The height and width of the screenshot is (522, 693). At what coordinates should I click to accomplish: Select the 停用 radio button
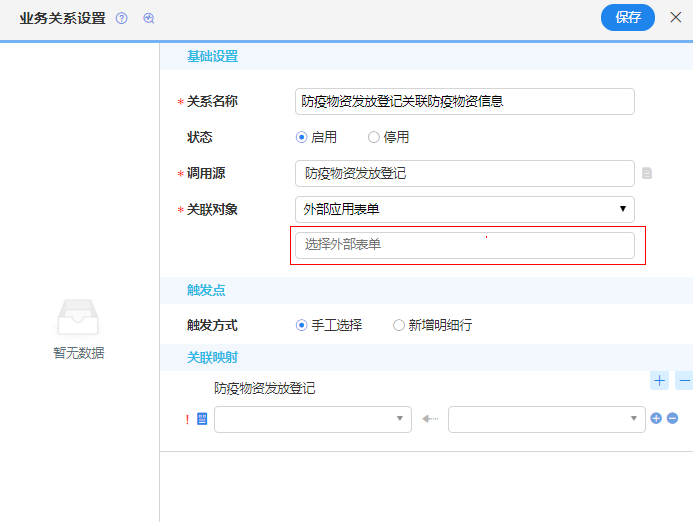point(373,137)
